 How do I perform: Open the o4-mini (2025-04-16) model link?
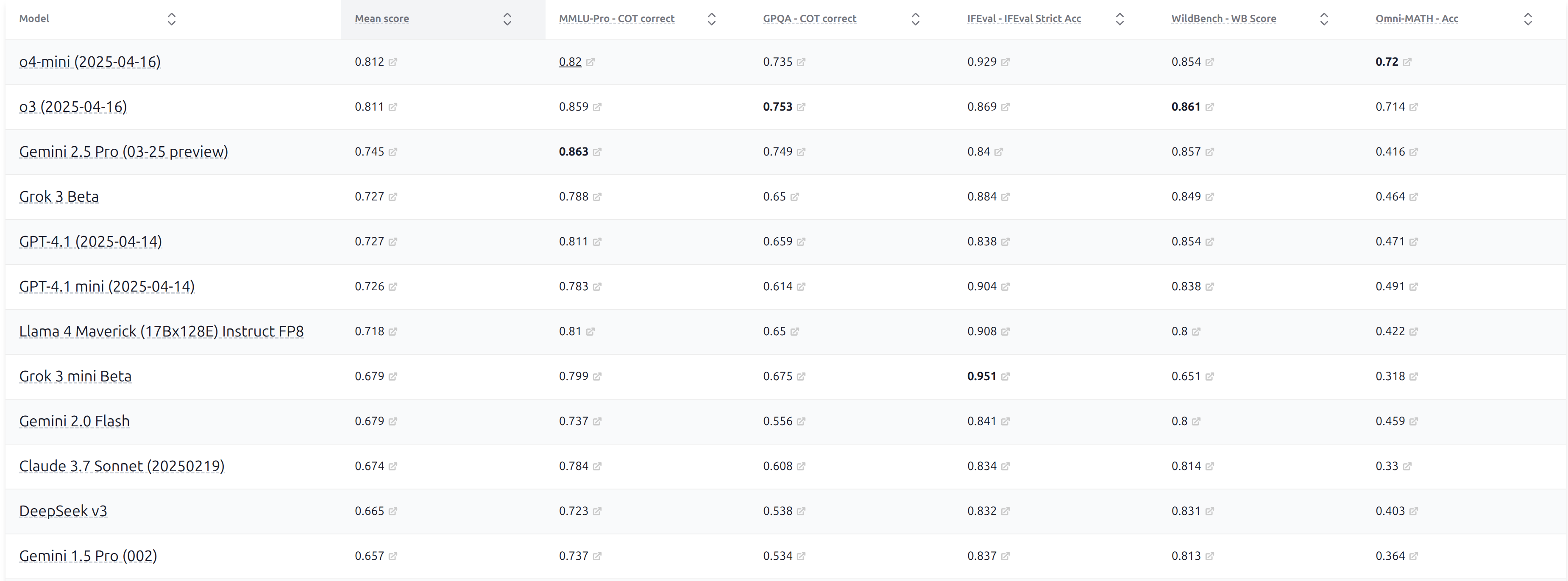89,62
